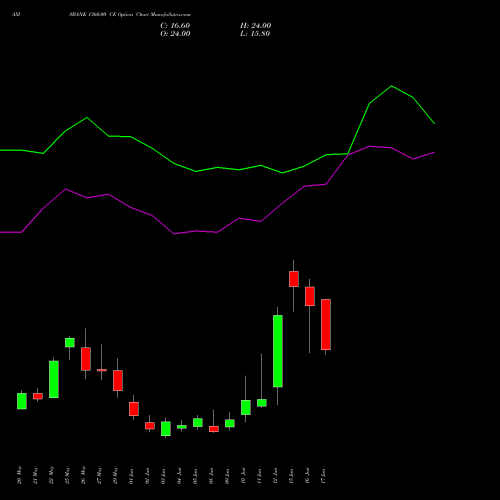Screen dimensions: 500x500
Task: Select the green candle on 10 Jun
Action: click(x=246, y=407)
